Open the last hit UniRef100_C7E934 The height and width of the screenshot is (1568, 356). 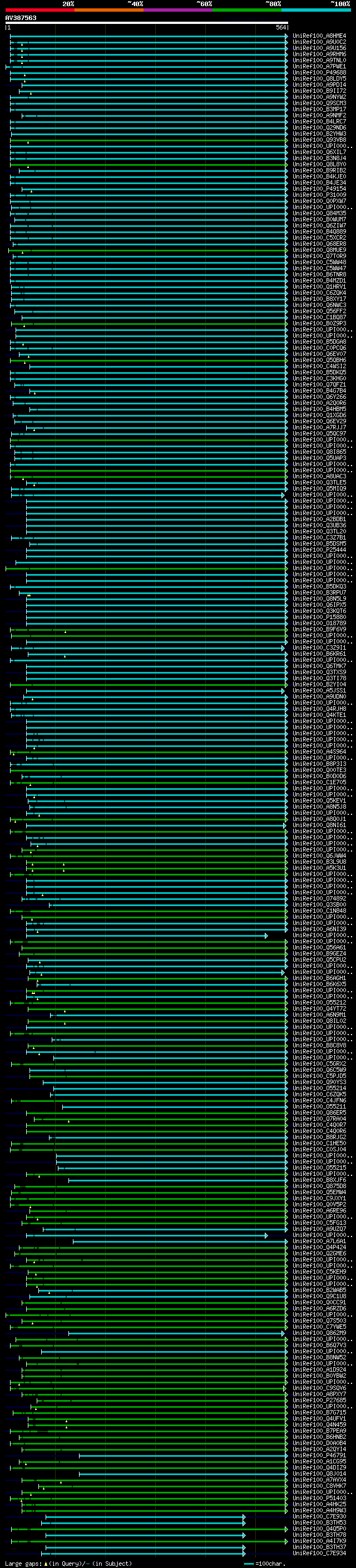(x=319, y=1553)
